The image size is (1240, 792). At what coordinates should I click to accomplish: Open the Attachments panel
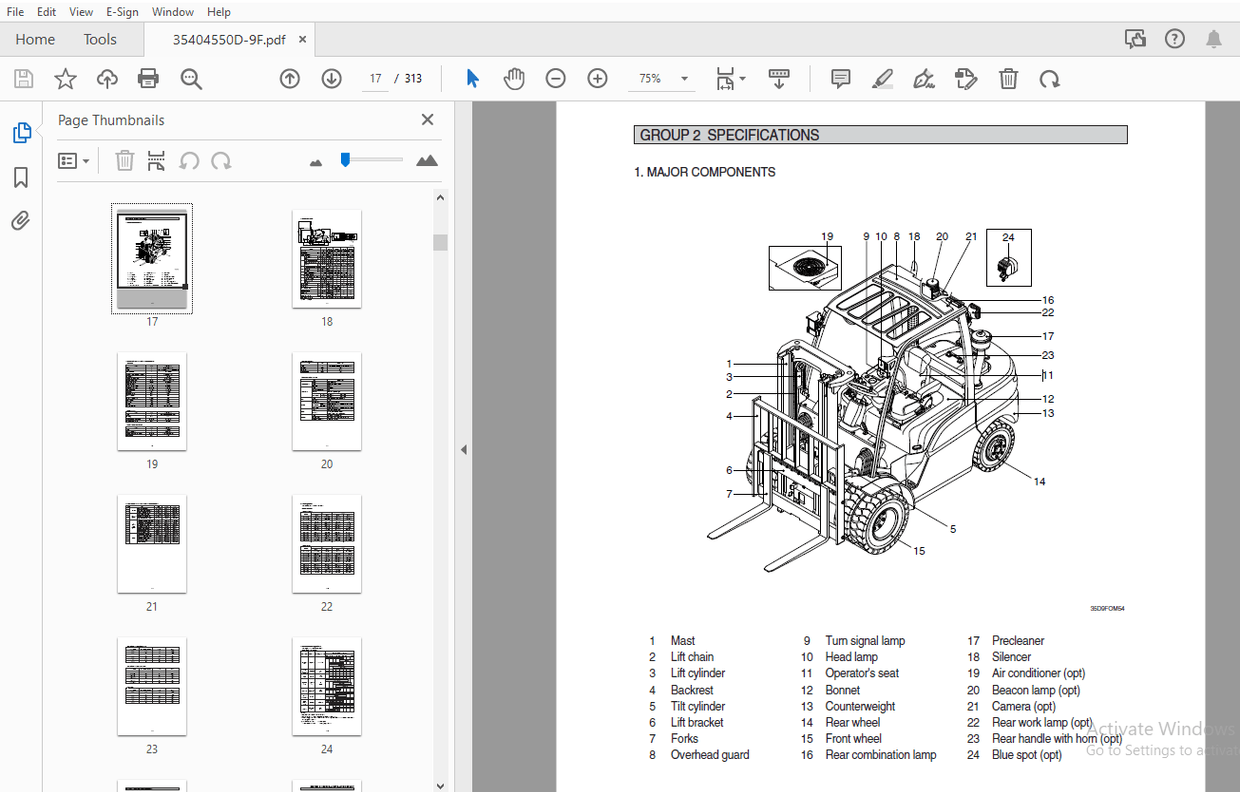[20, 220]
